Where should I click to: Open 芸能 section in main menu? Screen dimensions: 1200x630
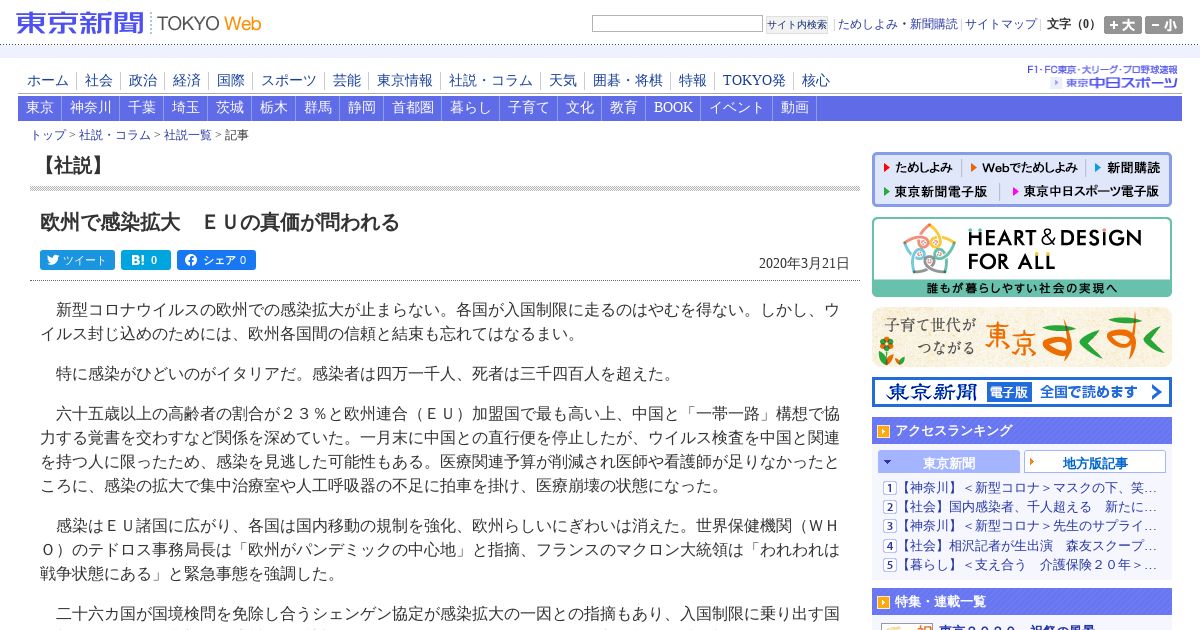tap(347, 80)
